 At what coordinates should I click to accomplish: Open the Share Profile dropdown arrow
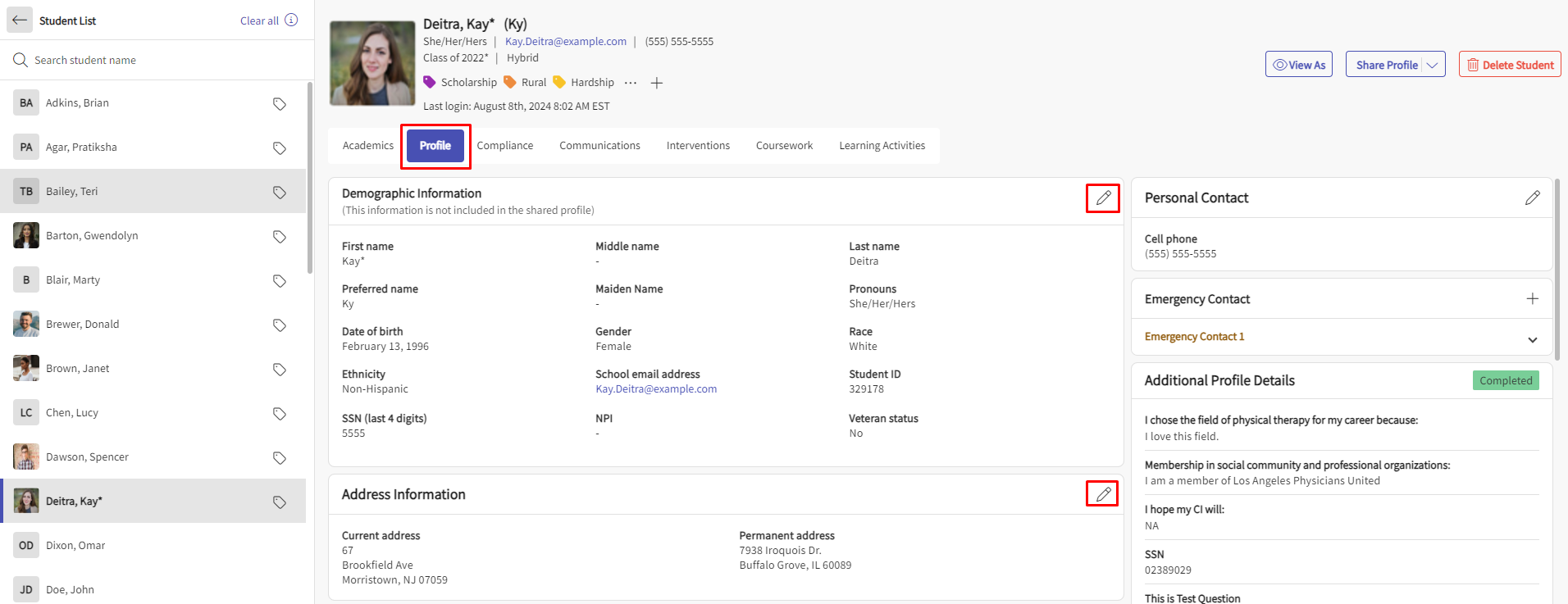coord(1433,65)
